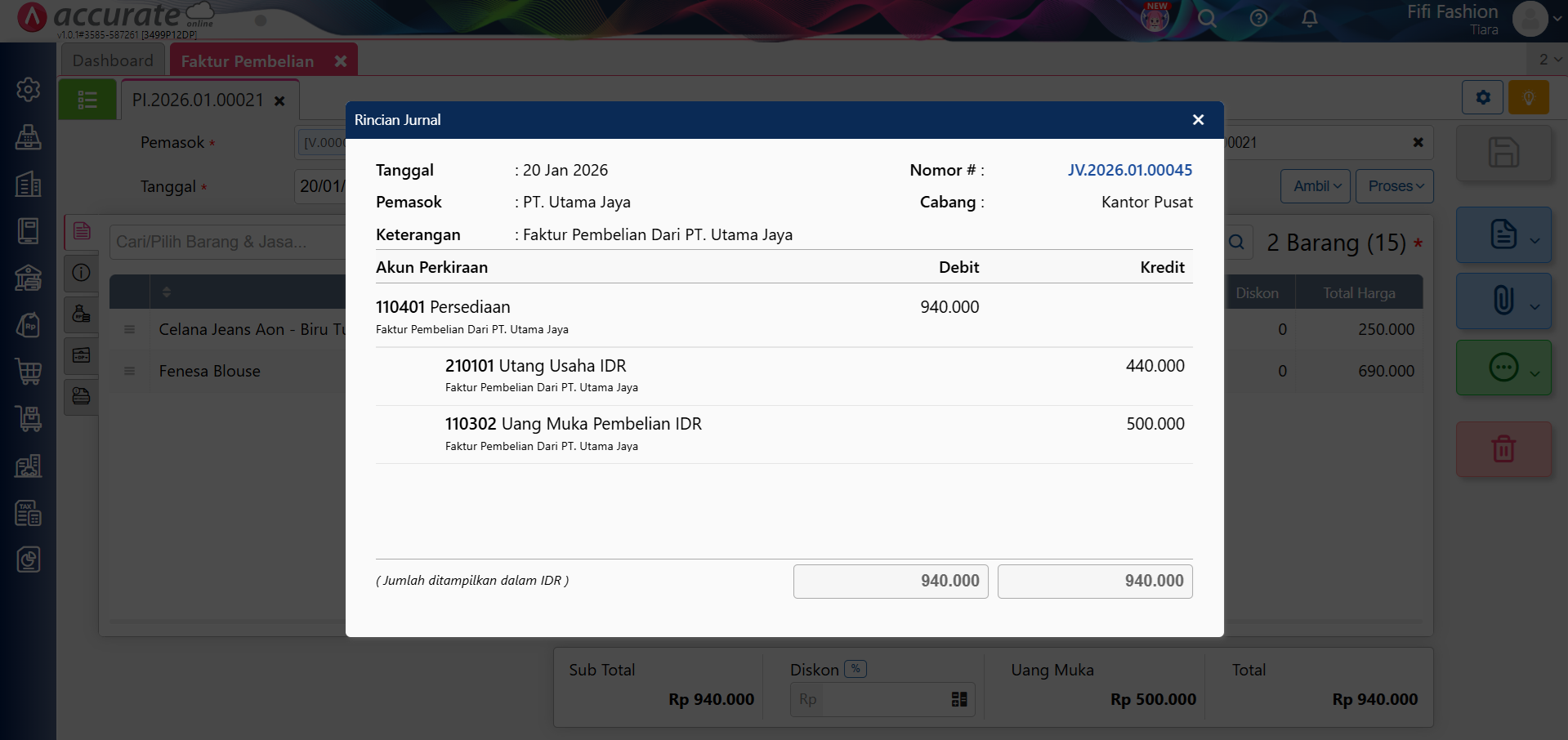Open the help question mark icon
The height and width of the screenshot is (740, 1568).
click(x=1258, y=18)
